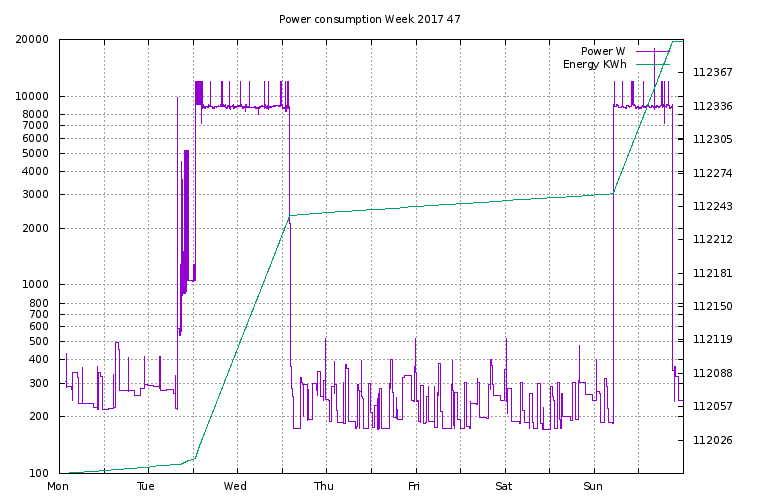Click the 8000 left axis value
The height and width of the screenshot is (500, 768).
pyautogui.click(x=35, y=114)
